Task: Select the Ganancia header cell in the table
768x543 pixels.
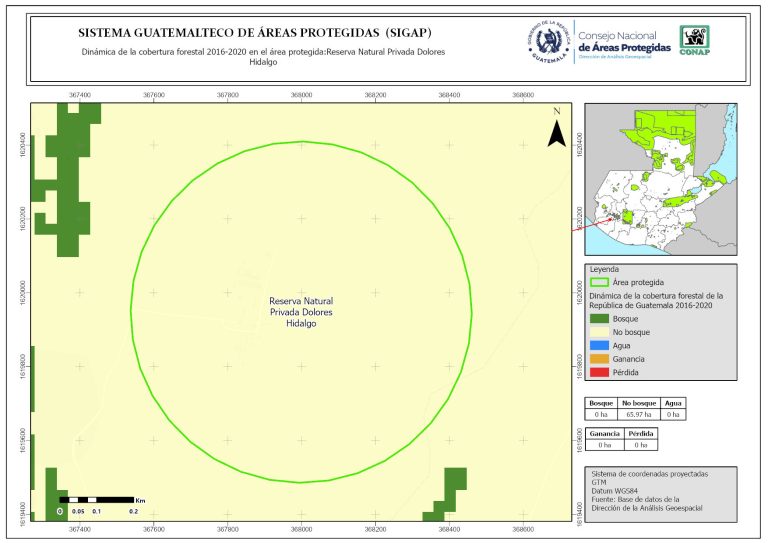Action: tap(604, 433)
